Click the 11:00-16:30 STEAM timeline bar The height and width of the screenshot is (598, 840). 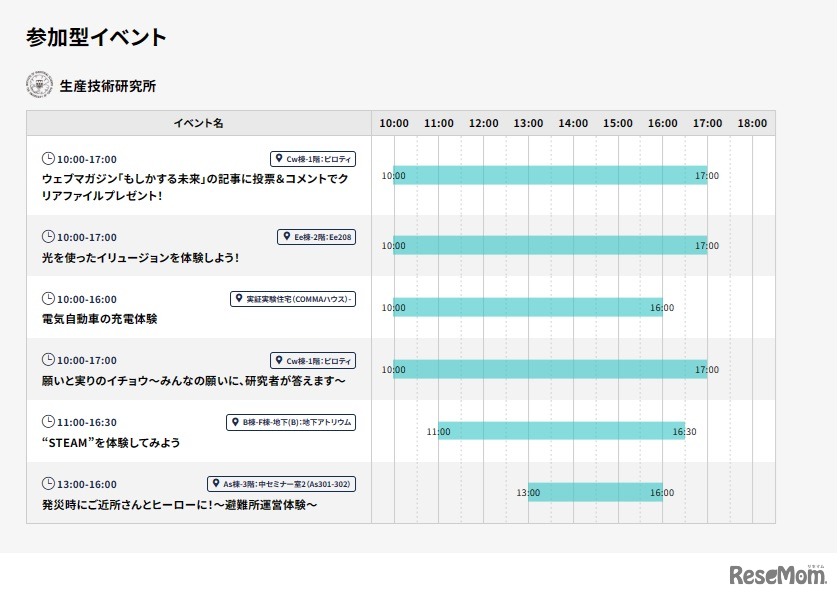pos(561,431)
